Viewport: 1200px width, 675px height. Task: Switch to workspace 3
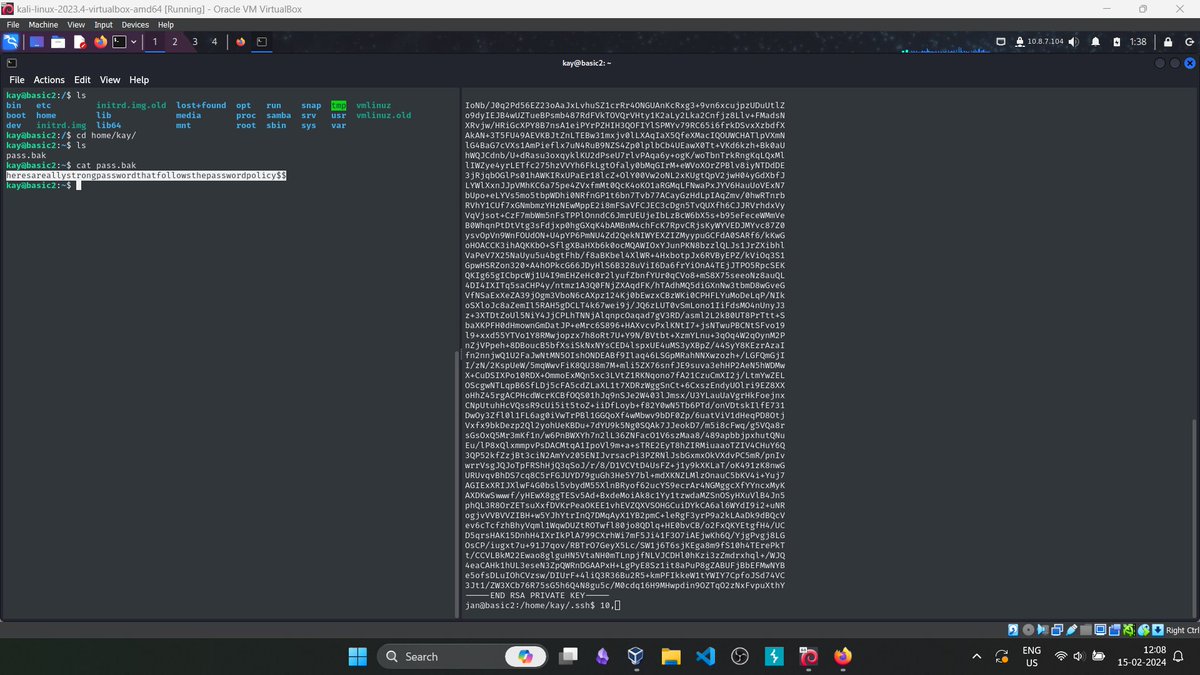[x=194, y=42]
